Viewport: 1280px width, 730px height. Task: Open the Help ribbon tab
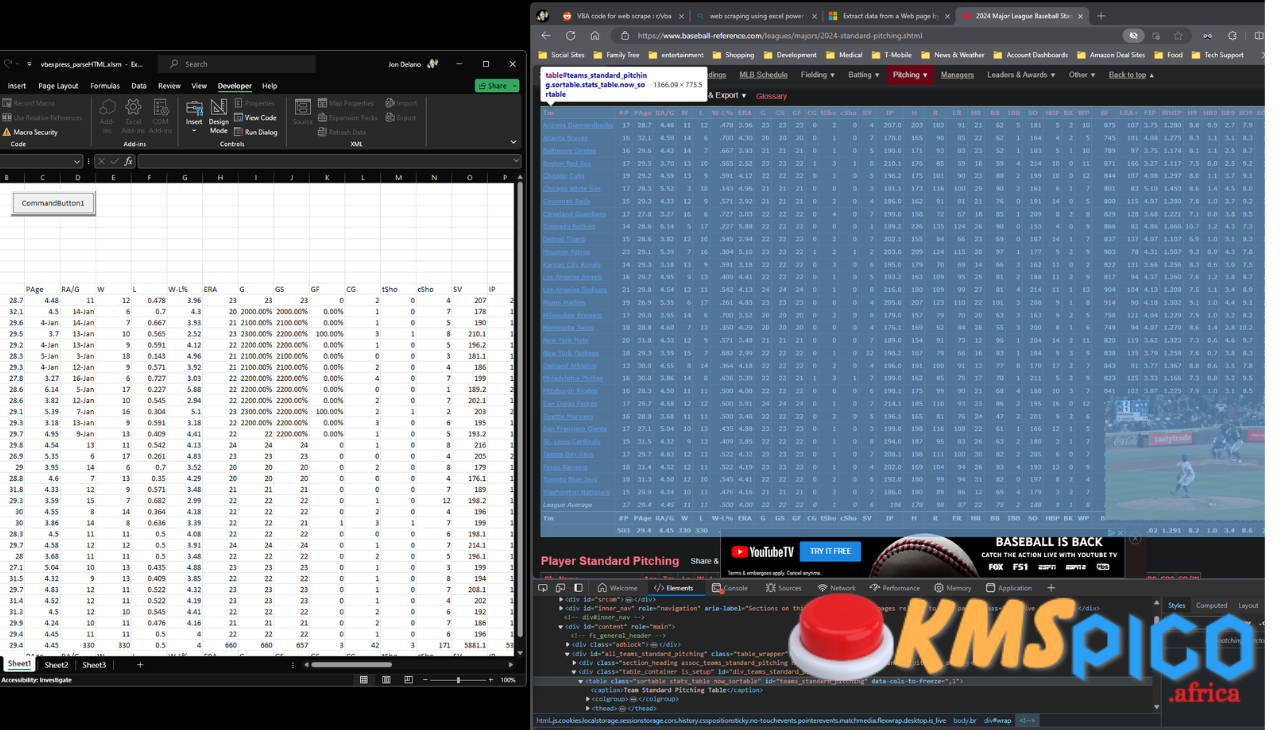point(269,86)
